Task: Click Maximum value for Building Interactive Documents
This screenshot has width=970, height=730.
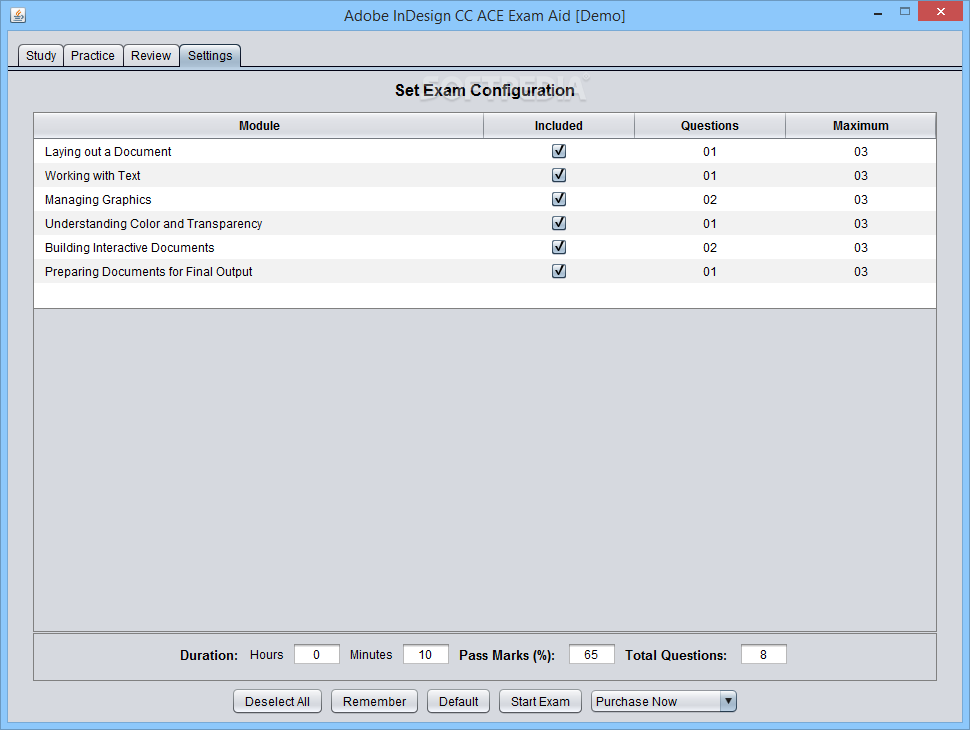Action: tap(861, 247)
